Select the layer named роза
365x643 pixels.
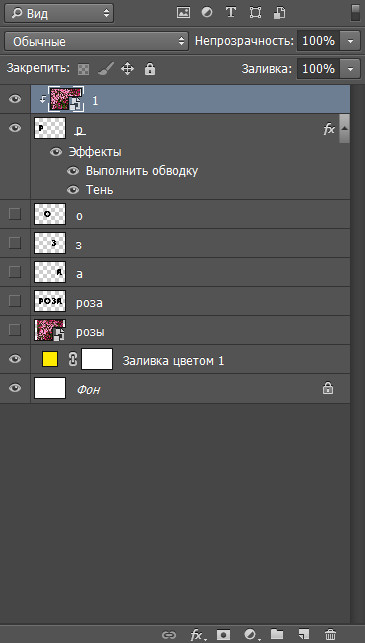89,303
